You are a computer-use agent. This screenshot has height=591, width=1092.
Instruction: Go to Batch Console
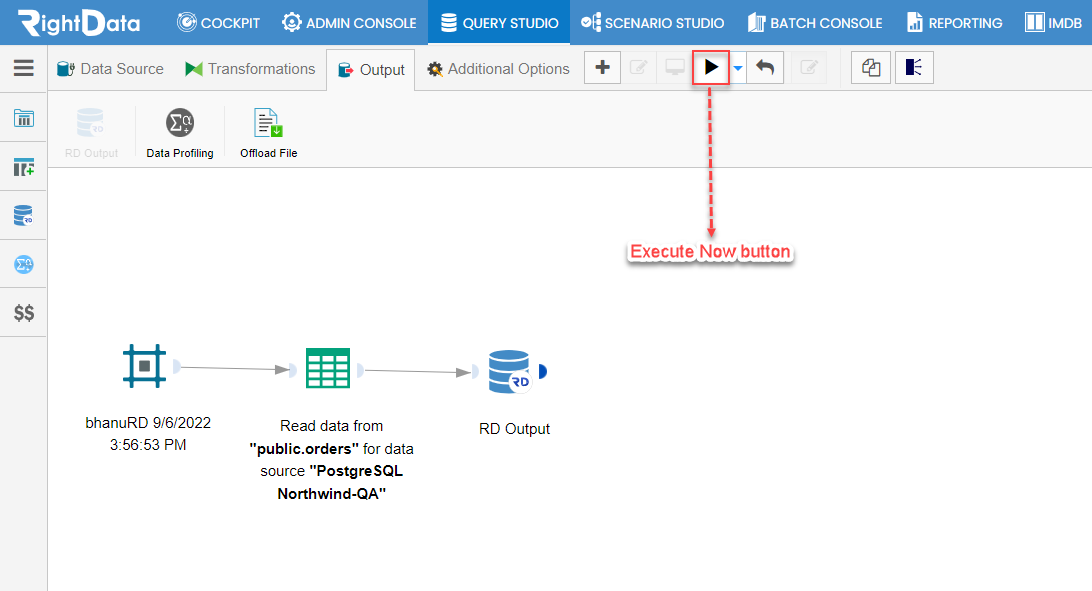pyautogui.click(x=815, y=23)
